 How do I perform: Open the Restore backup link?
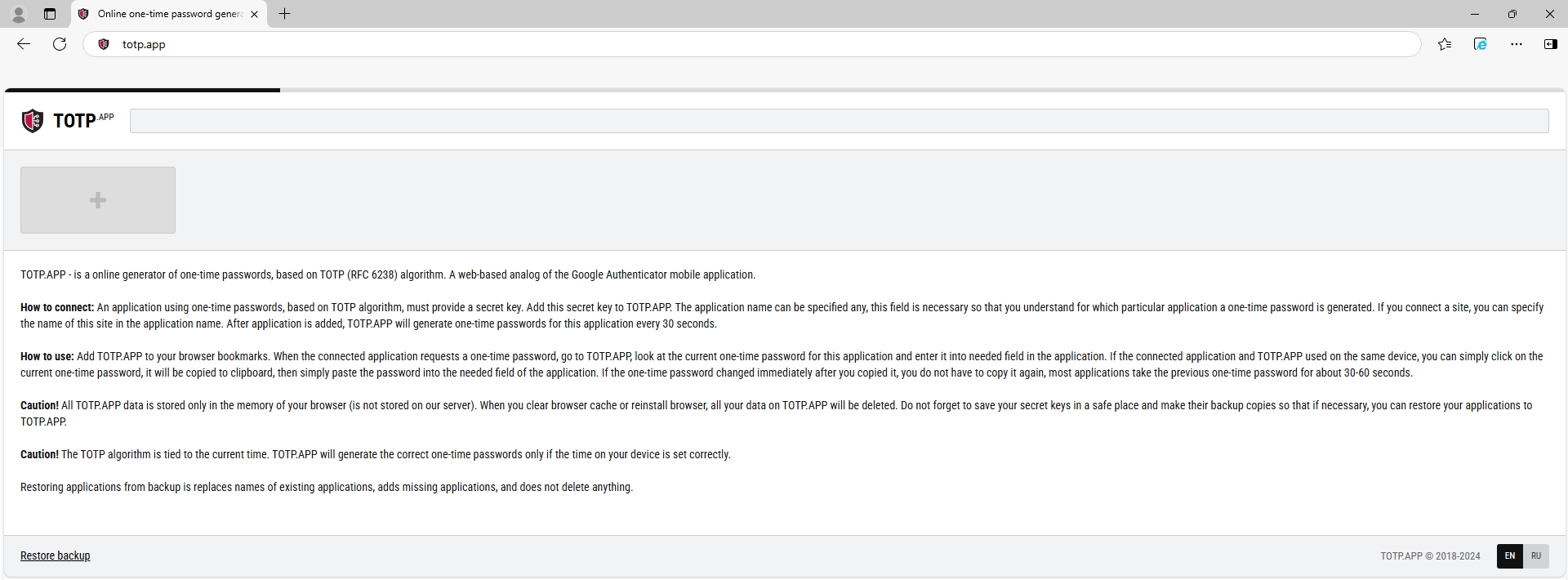pos(56,555)
